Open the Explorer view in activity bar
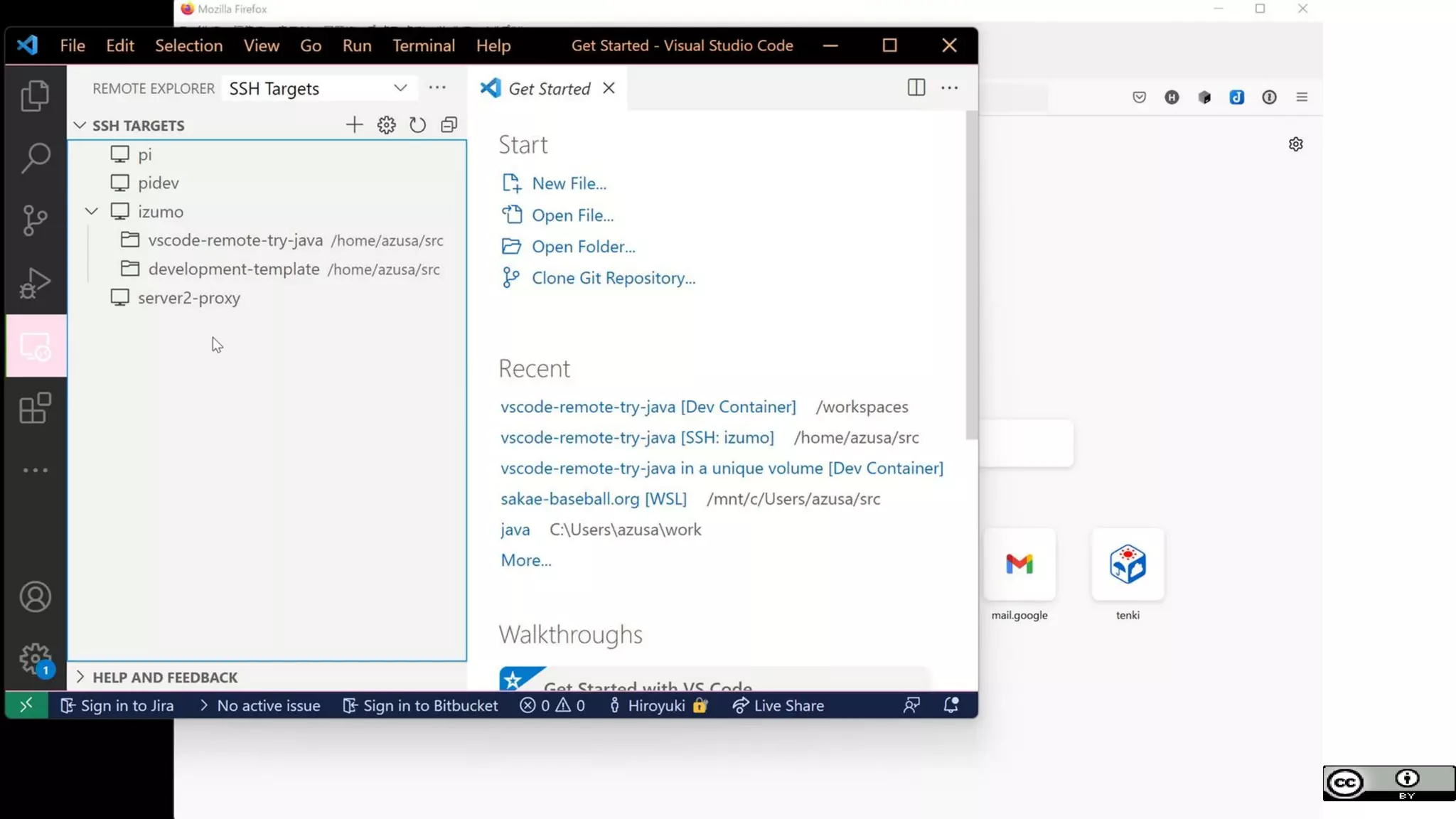This screenshot has height=819, width=1456. tap(35, 96)
